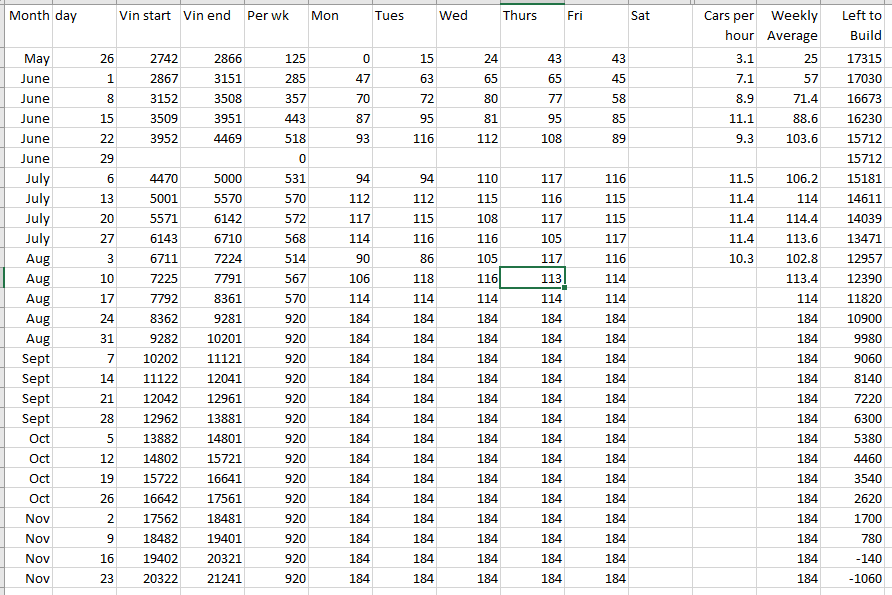Click the 'Weekly Average' header cell
Screen dimensions: 892x595
click(x=791, y=25)
